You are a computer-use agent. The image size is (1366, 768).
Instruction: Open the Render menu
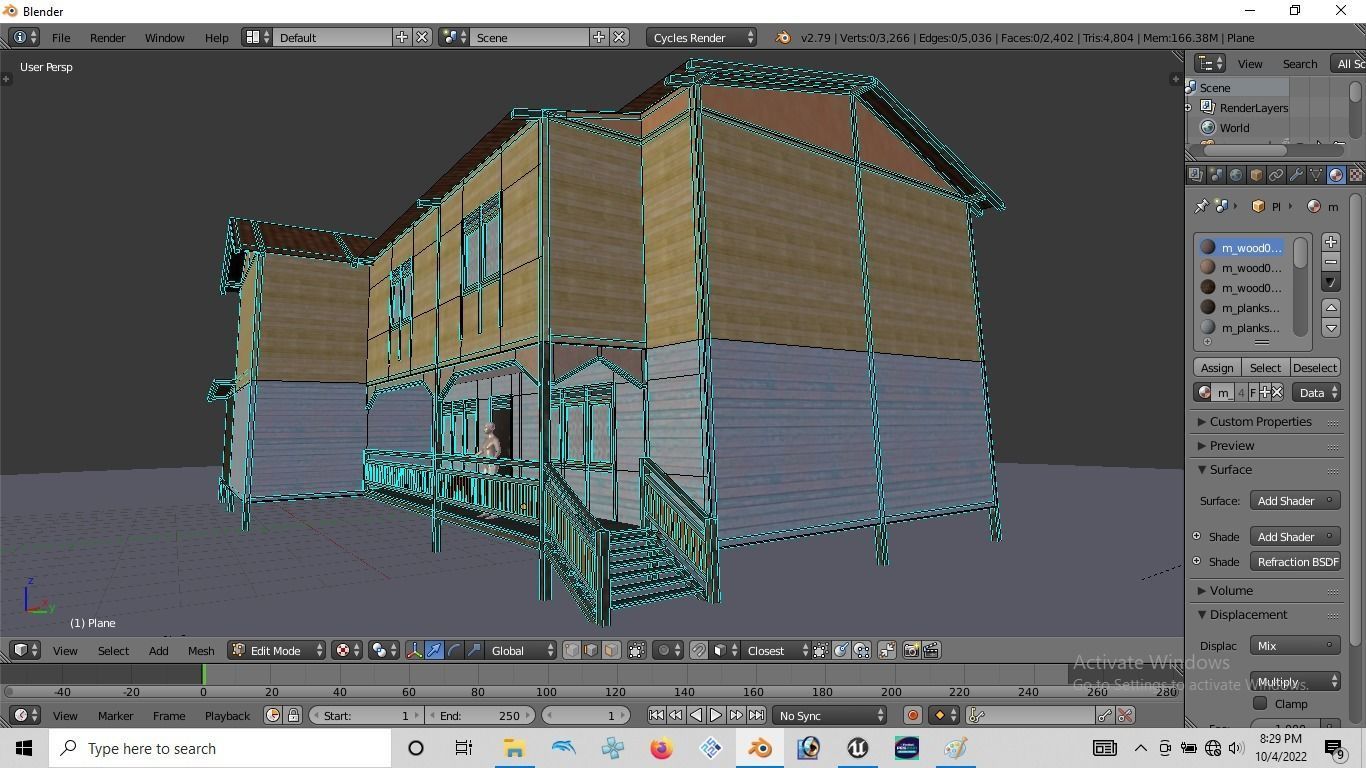coord(107,37)
